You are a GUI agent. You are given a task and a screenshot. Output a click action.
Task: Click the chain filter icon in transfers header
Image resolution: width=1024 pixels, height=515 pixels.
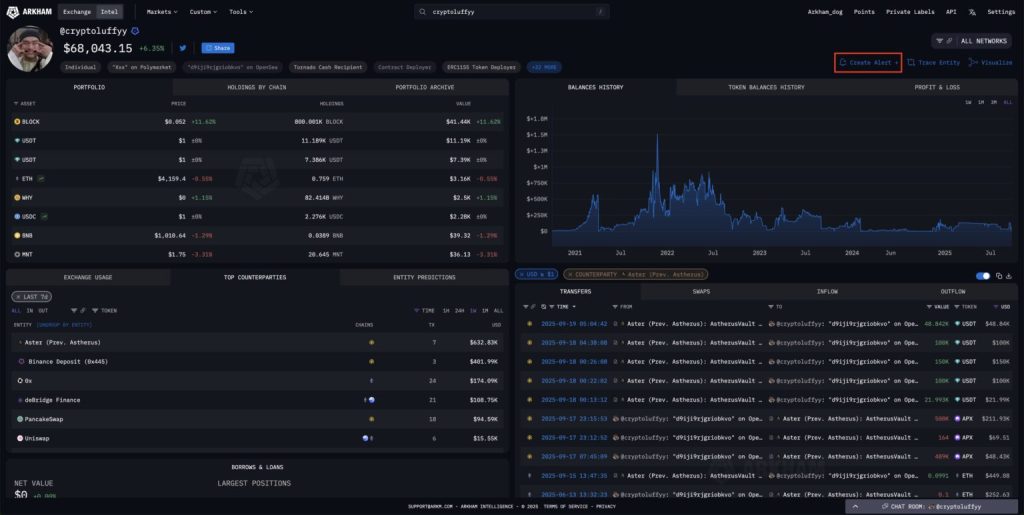click(526, 307)
